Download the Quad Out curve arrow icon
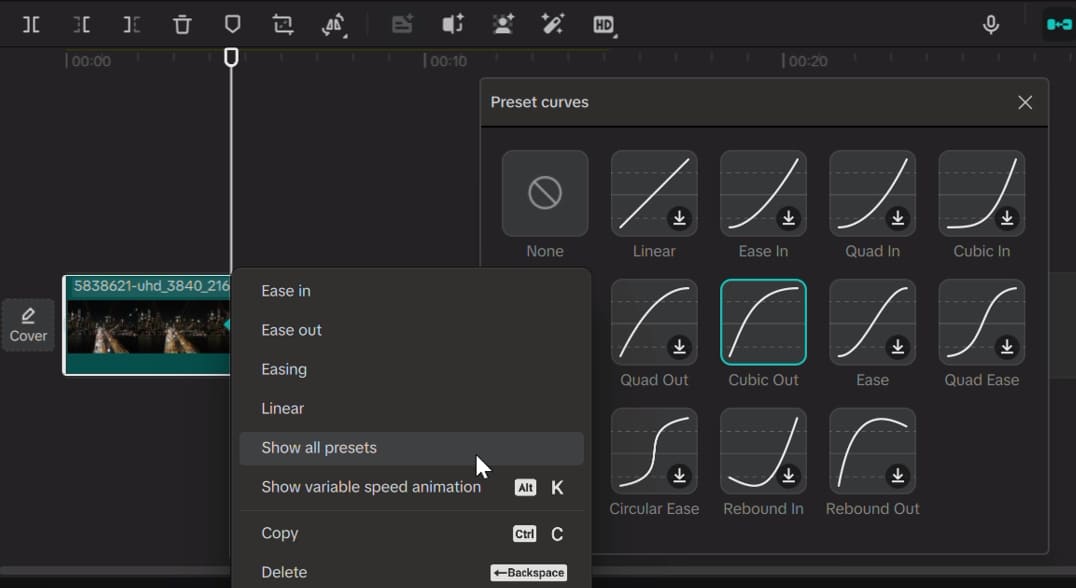Viewport: 1076px width, 588px height. coord(679,346)
